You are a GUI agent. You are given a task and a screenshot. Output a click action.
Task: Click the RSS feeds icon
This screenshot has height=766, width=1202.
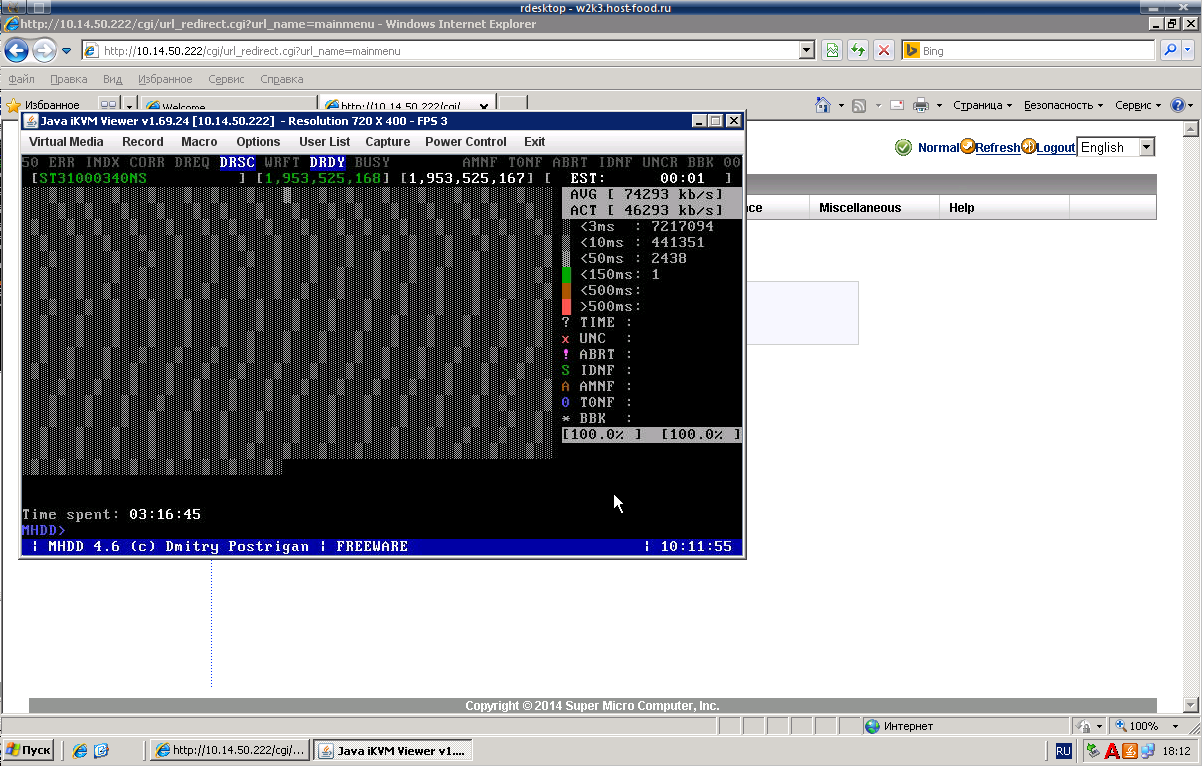(859, 105)
